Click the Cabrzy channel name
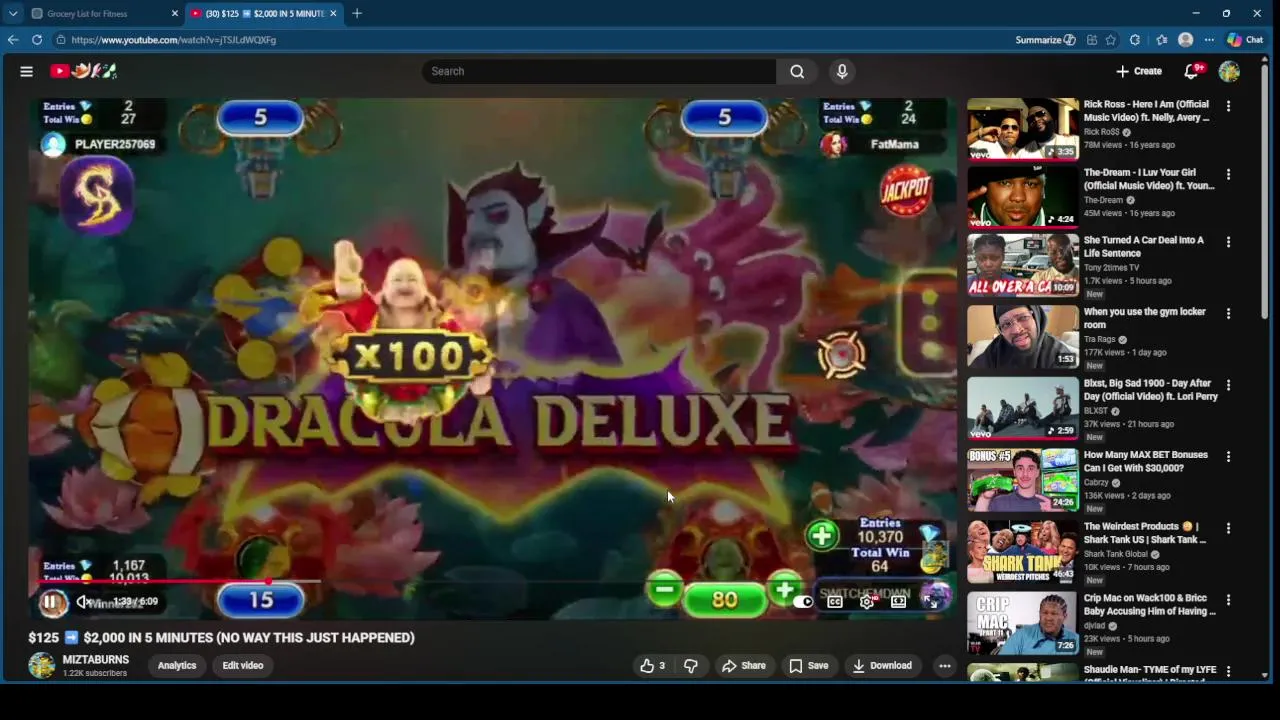The image size is (1280, 720). click(x=1097, y=483)
